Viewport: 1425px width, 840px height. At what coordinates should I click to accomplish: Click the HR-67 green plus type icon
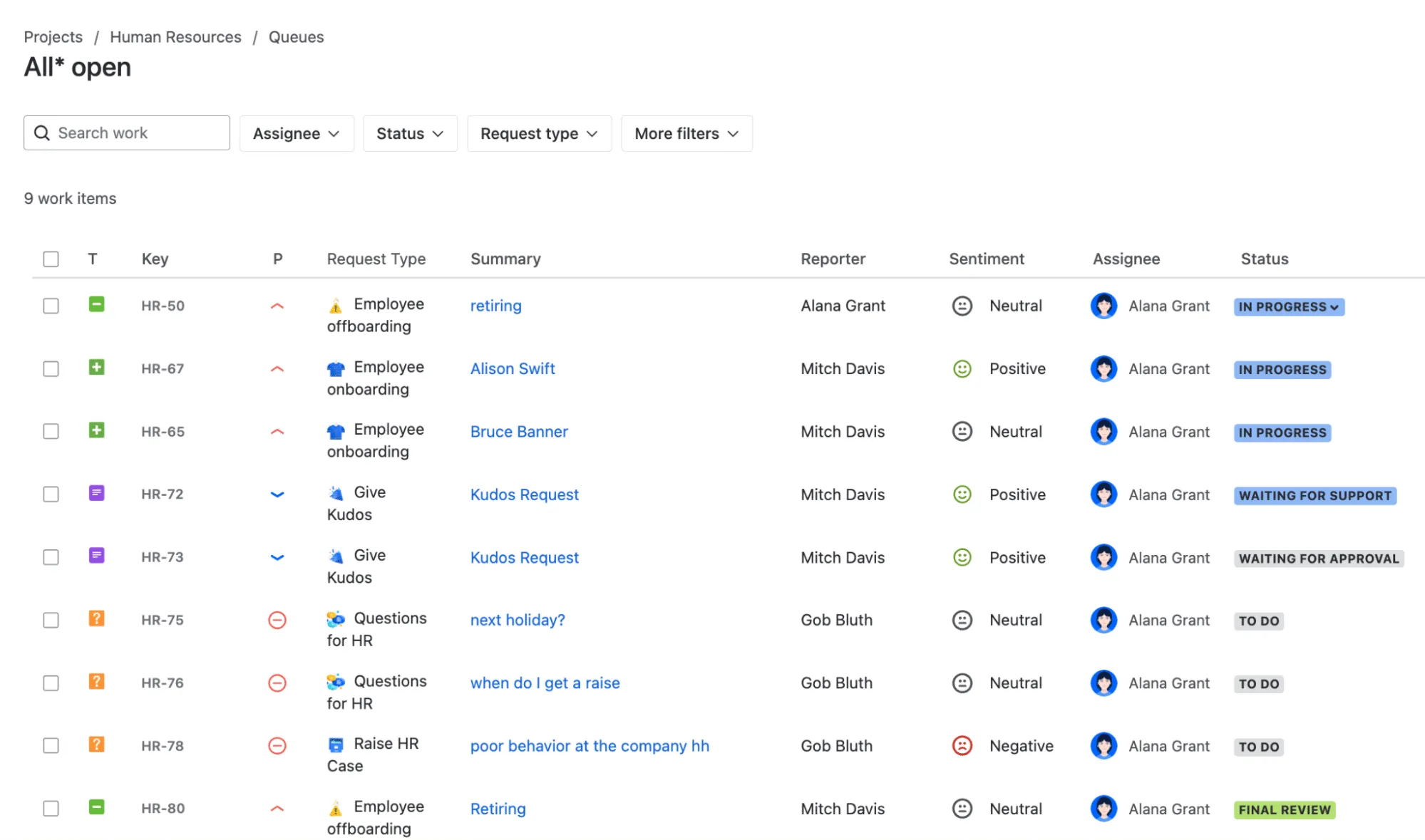(x=96, y=368)
